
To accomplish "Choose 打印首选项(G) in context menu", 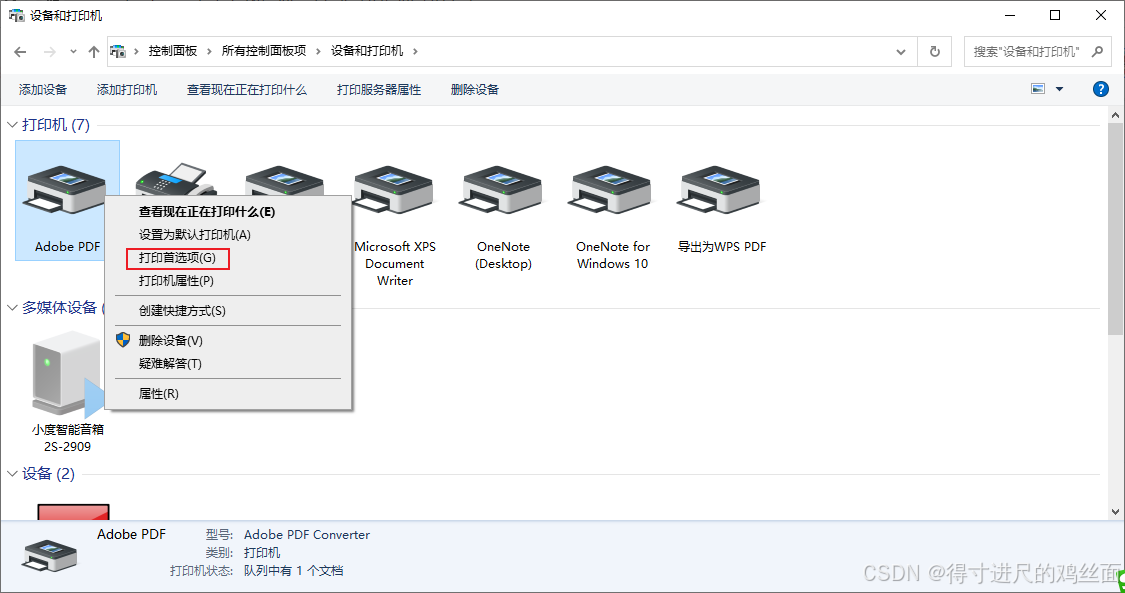I will 228,257.
